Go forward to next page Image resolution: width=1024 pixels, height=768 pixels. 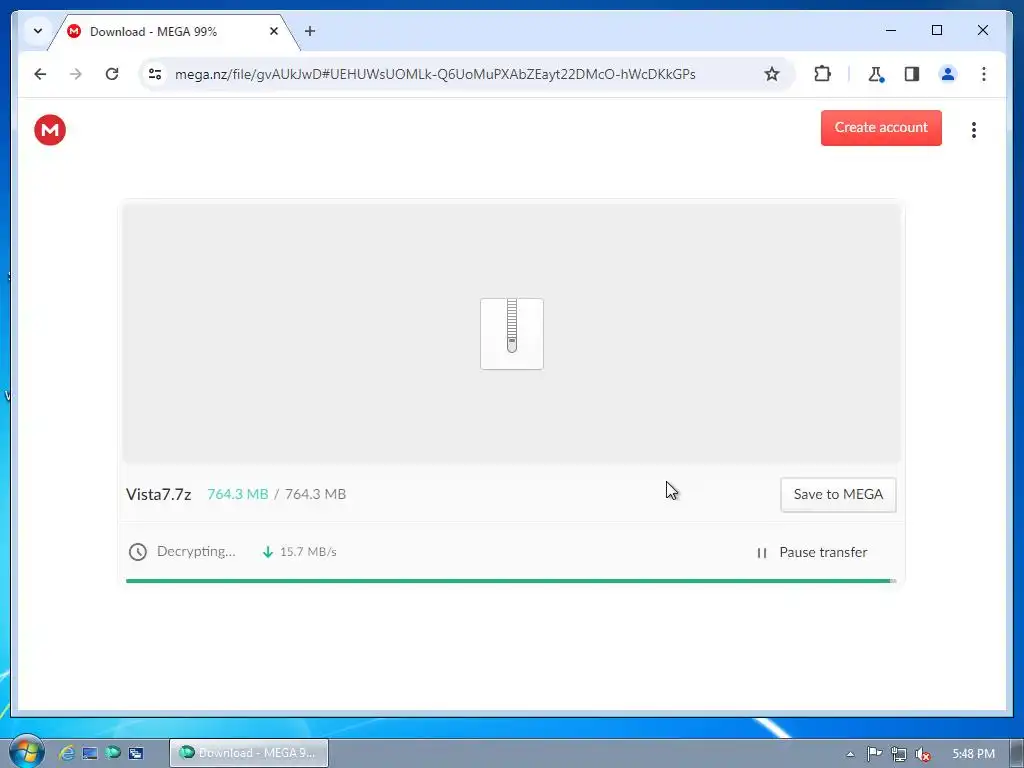click(76, 74)
